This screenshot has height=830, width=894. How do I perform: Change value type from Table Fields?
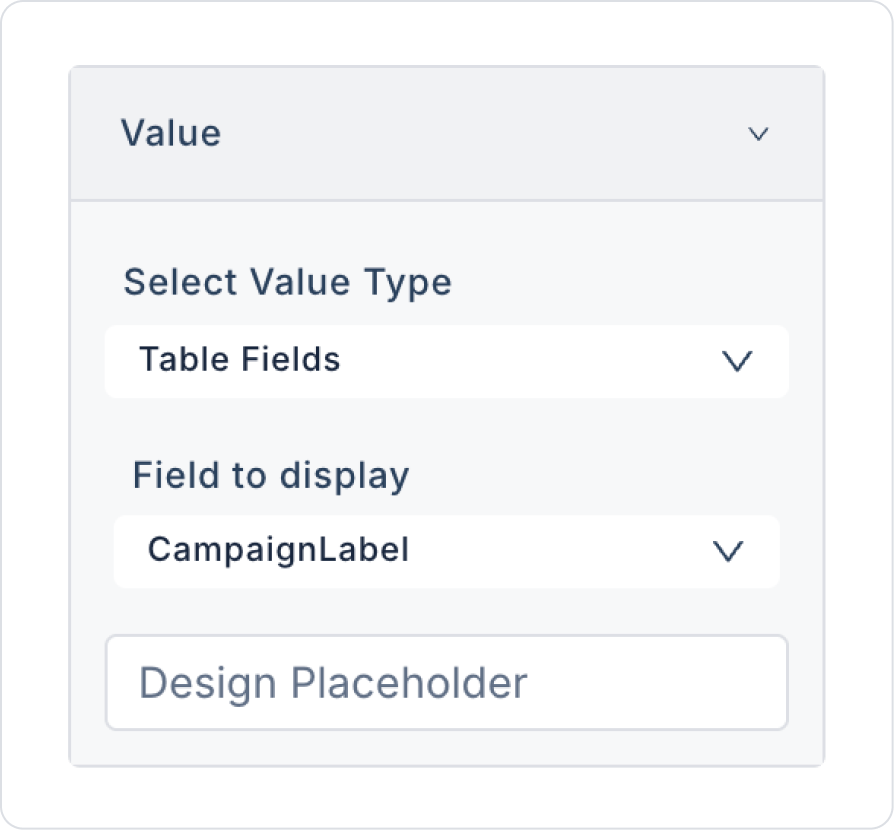click(x=446, y=360)
